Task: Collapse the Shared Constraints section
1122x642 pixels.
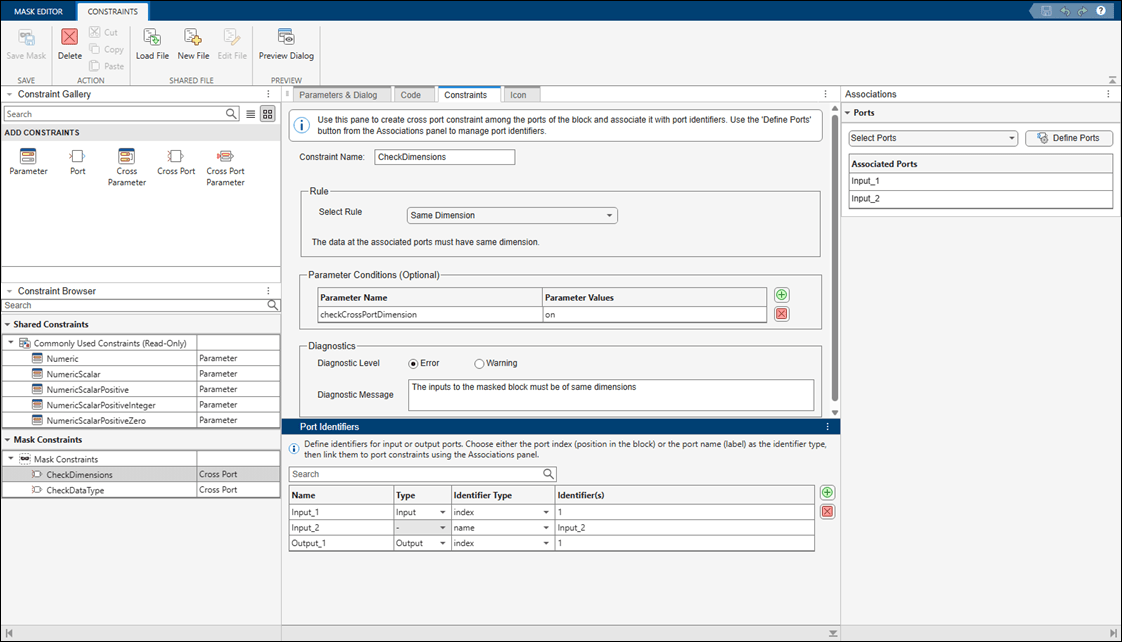Action: (8, 324)
